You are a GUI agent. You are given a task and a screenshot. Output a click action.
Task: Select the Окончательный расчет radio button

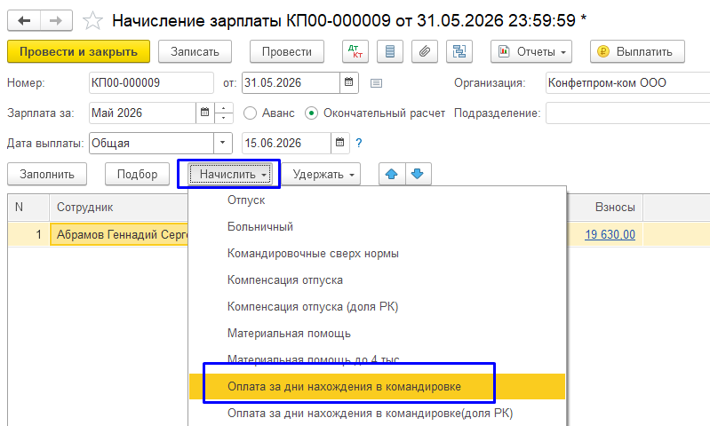311,113
